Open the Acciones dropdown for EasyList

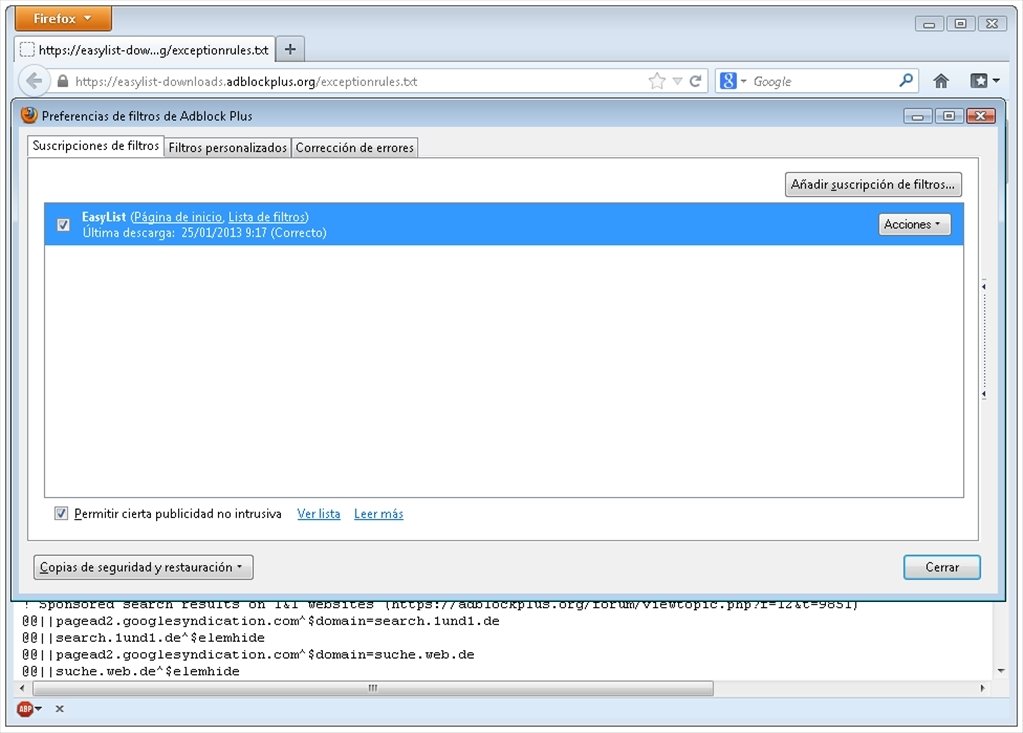click(914, 224)
